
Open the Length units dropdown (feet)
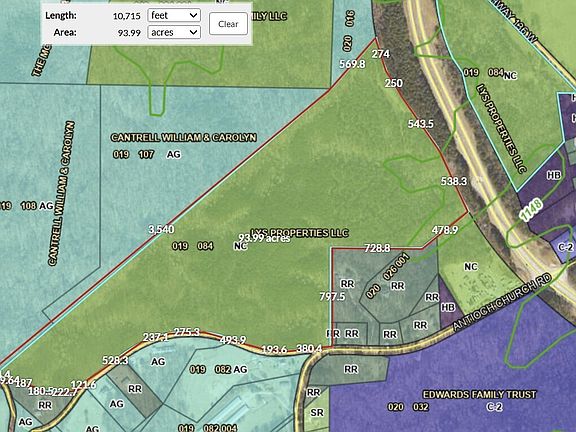tap(174, 15)
